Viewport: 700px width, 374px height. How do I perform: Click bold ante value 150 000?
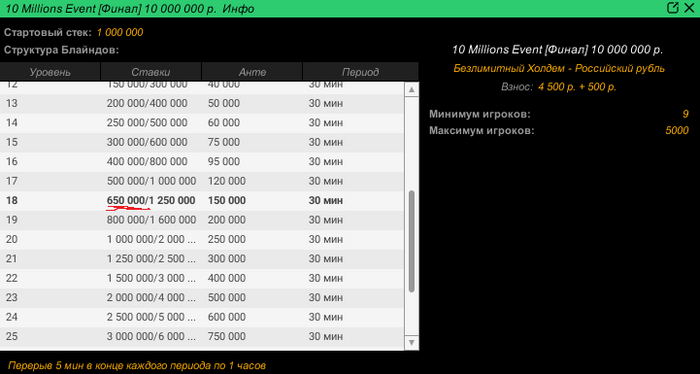coord(227,201)
